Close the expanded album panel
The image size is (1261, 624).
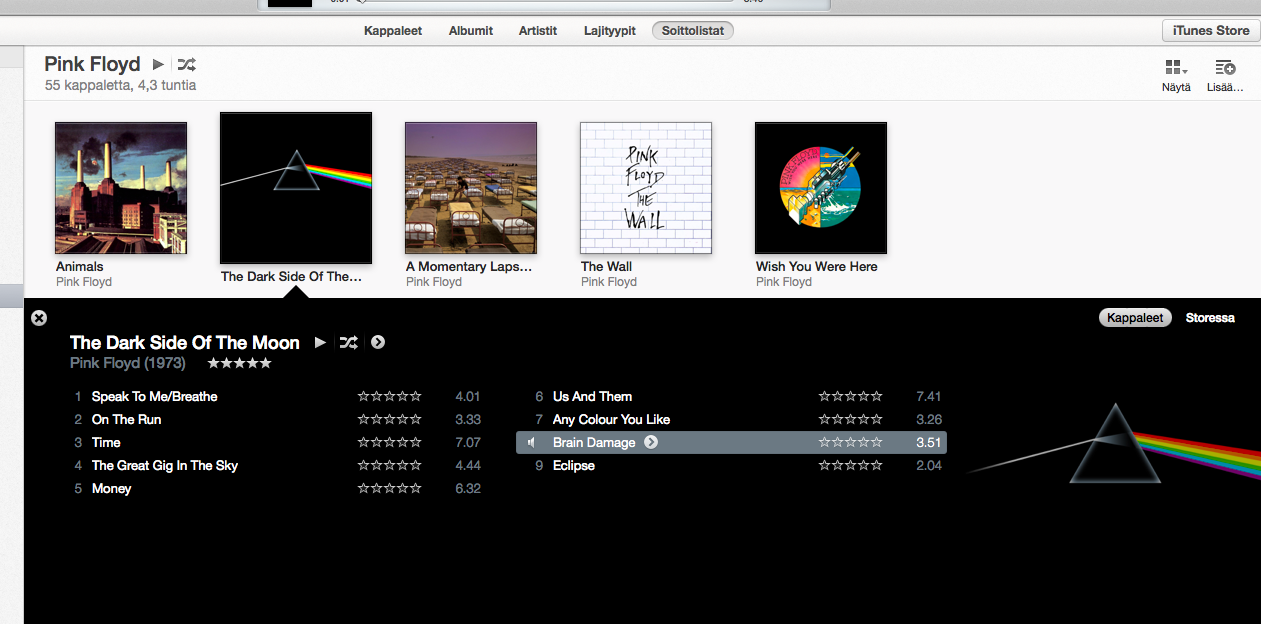pos(39,318)
